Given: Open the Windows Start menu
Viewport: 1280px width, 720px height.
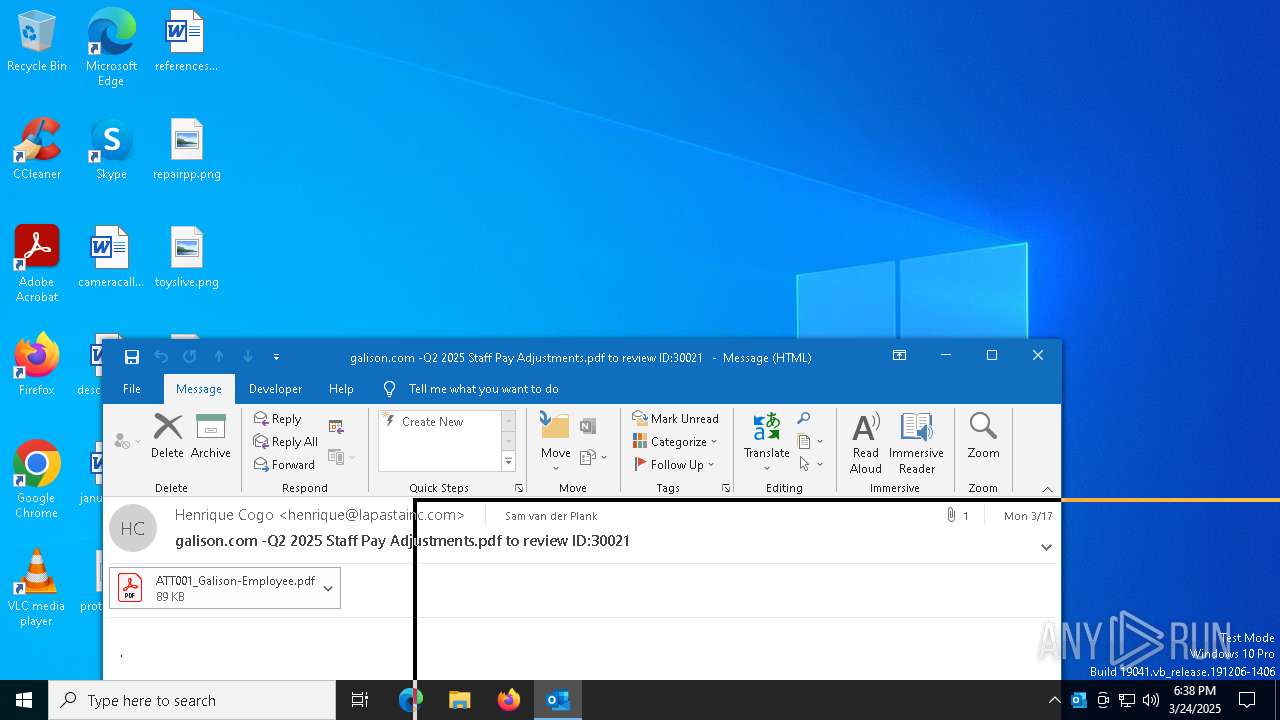Looking at the screenshot, I should (24, 700).
